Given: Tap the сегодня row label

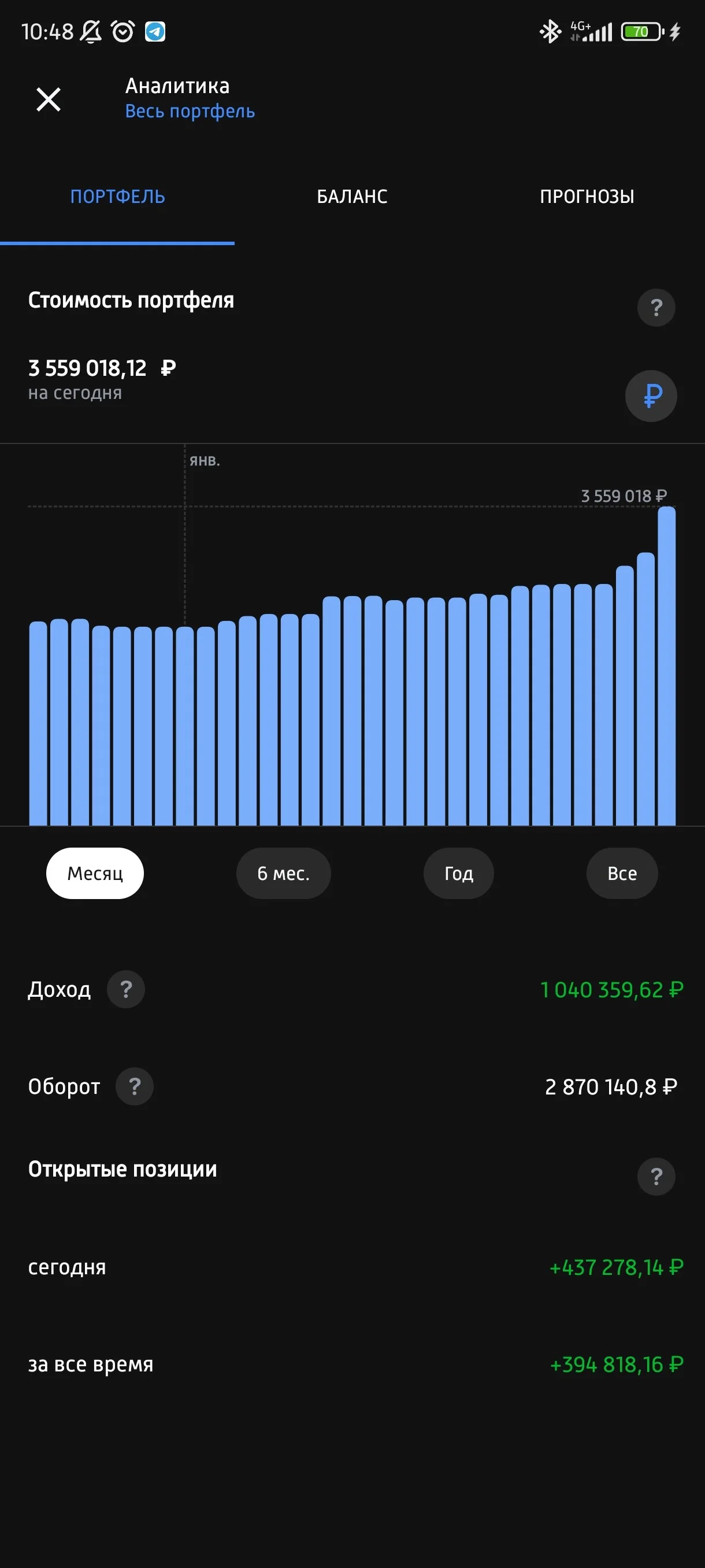Looking at the screenshot, I should tap(67, 1267).
